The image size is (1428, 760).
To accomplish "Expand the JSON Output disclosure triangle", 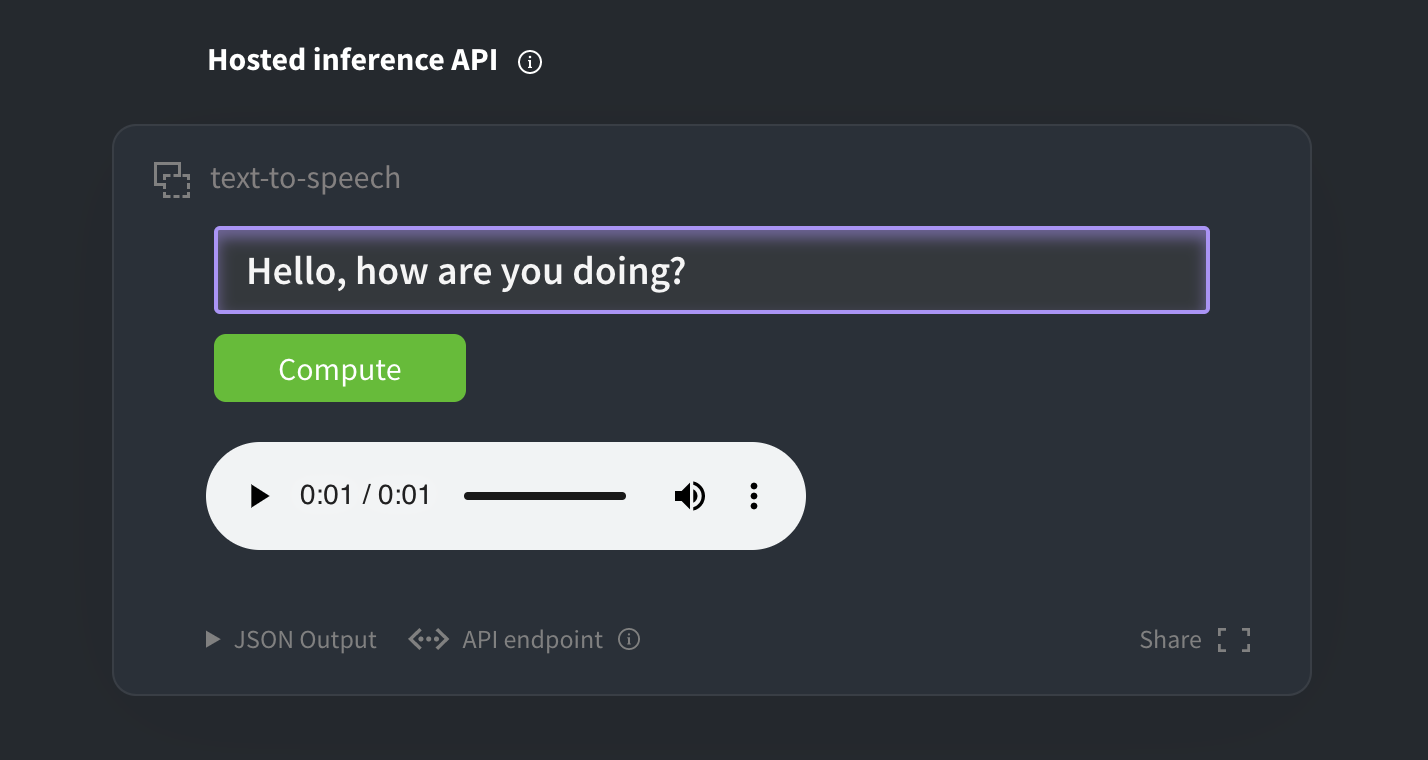I will click(212, 639).
